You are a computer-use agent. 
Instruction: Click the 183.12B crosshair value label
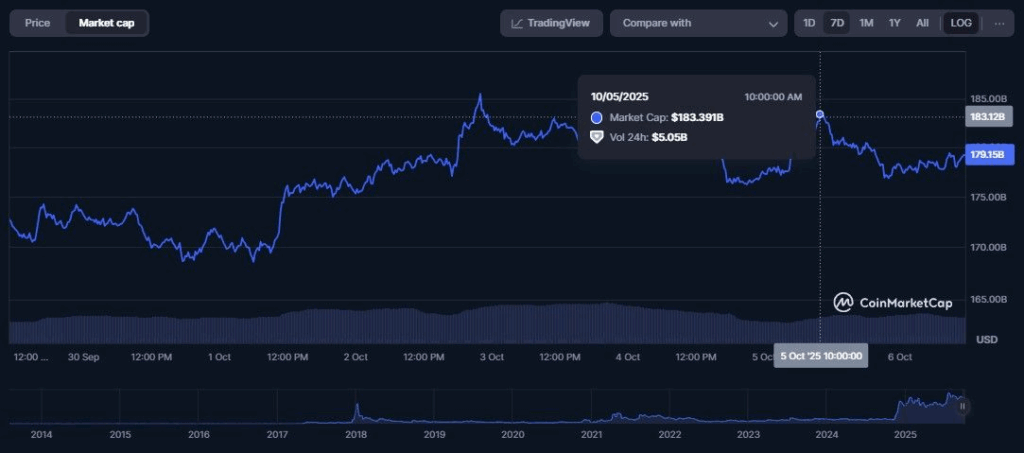point(987,118)
